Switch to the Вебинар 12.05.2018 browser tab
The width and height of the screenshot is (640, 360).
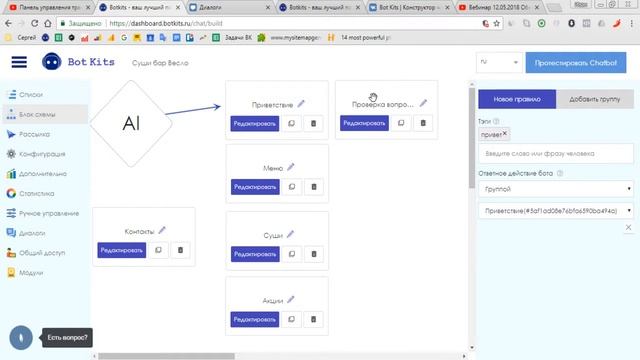coord(500,7)
